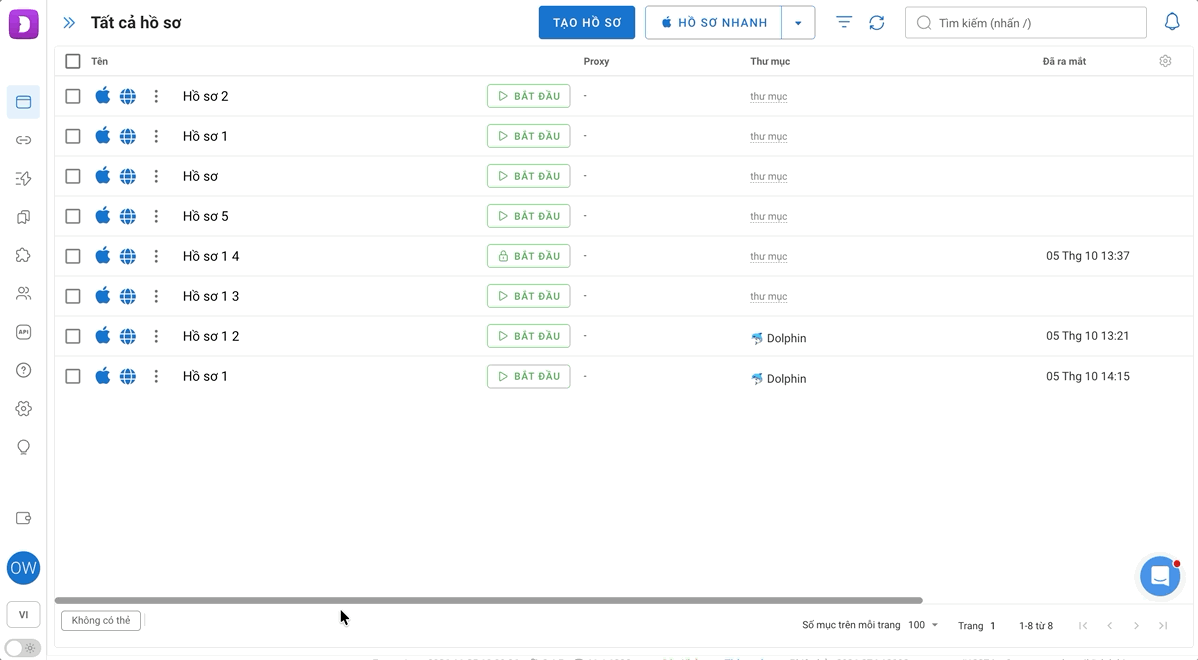Screen dimensions: 1198x660
Task: Open the VI language selector
Action: 24,614
